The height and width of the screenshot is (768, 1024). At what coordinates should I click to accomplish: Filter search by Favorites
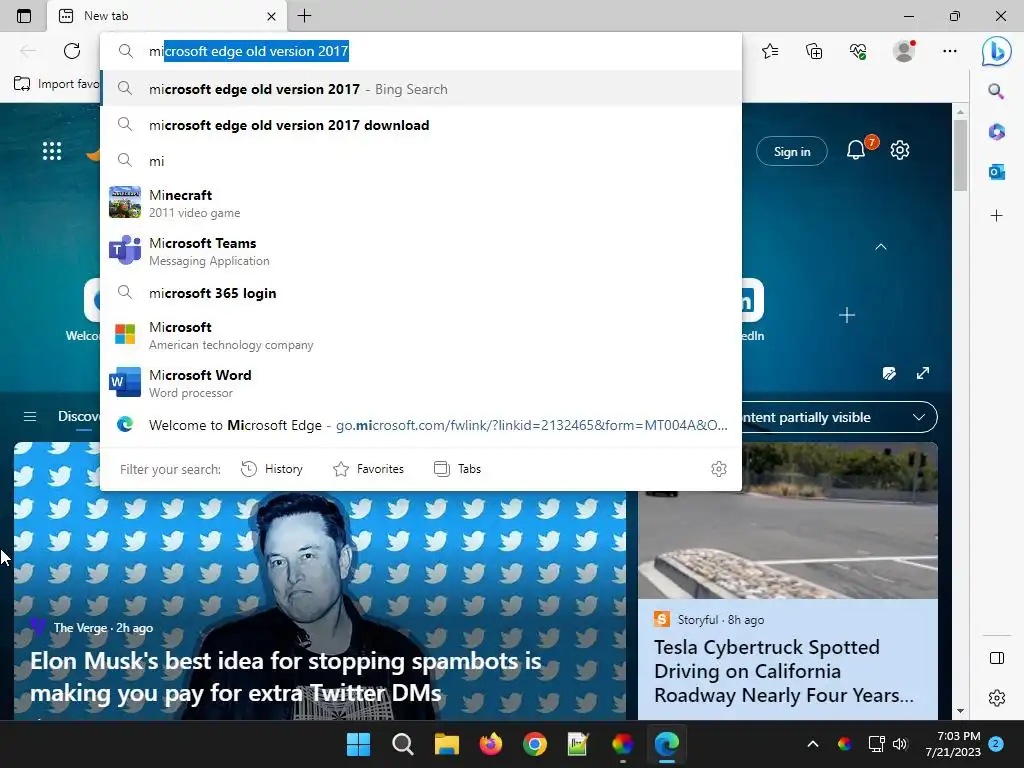[x=368, y=469]
